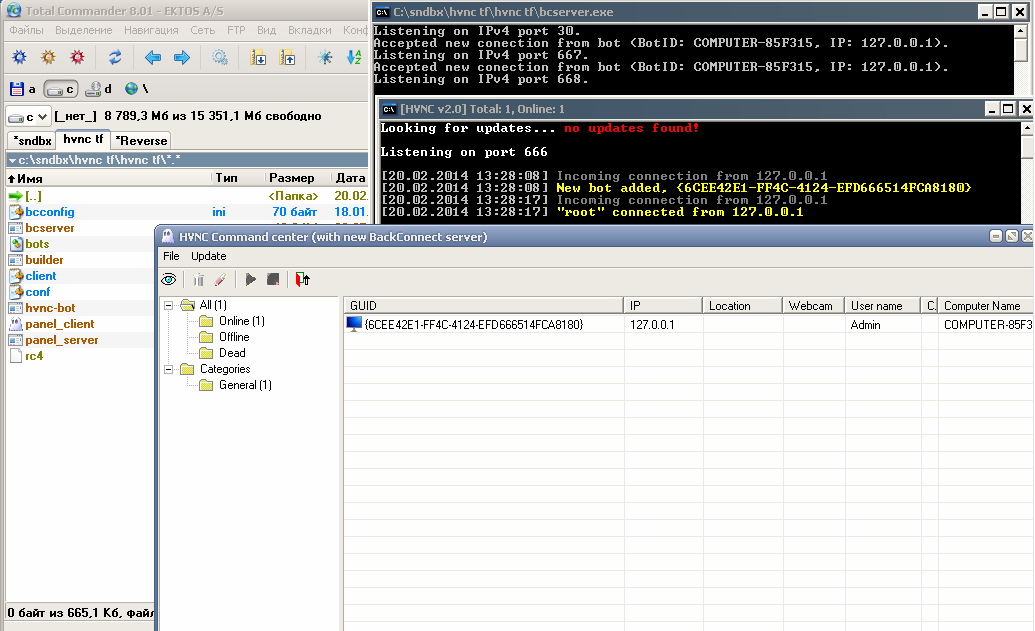1035x631 pixels.
Task: Sort bots by User name column header
Action: (x=883, y=306)
